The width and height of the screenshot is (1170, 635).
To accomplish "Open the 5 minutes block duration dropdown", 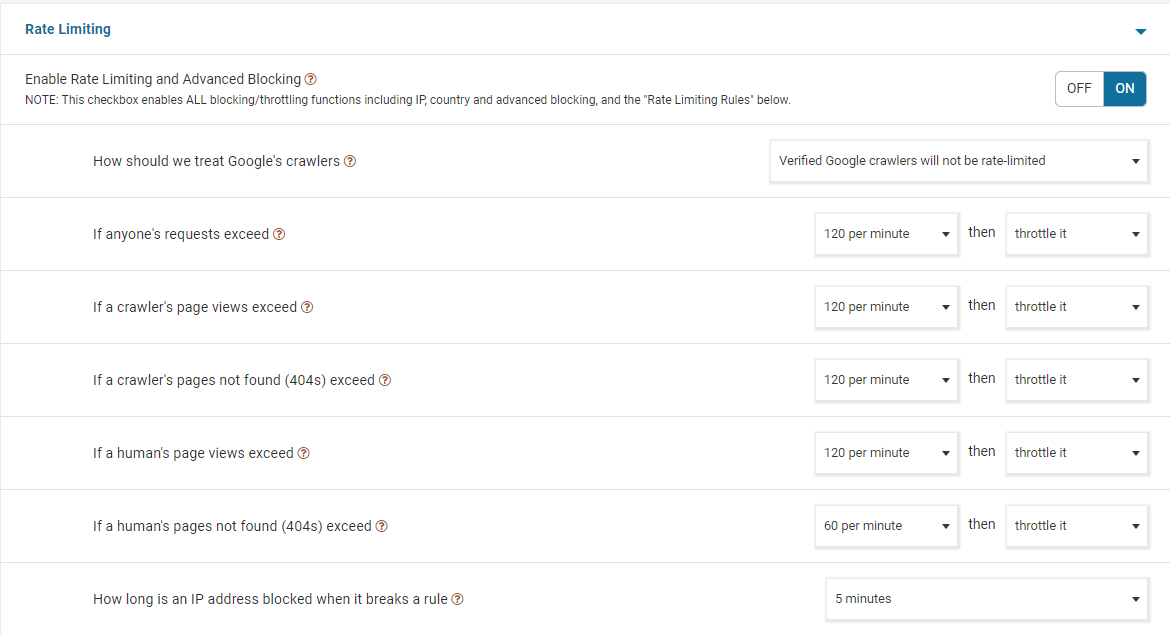I will [986, 599].
